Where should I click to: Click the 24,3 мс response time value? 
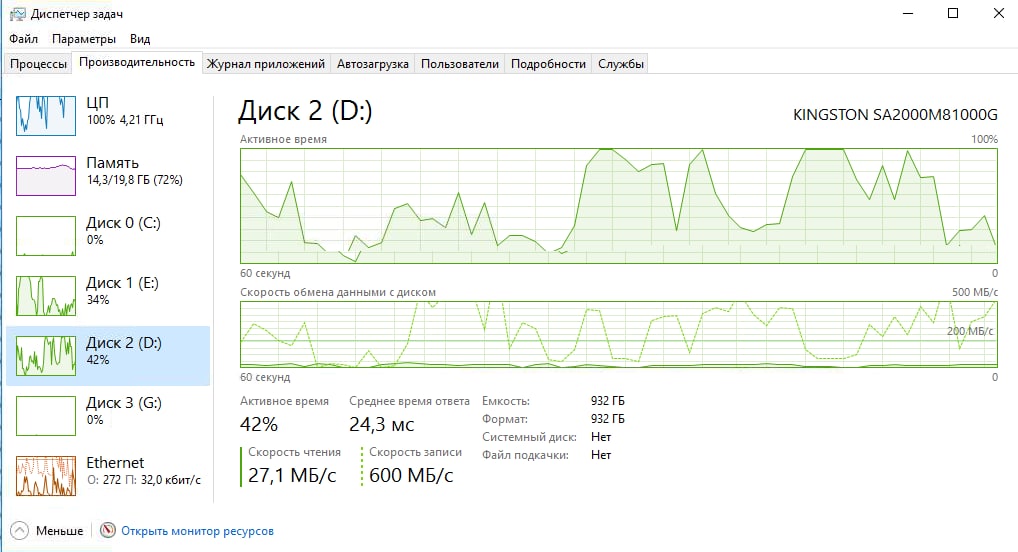coord(382,424)
